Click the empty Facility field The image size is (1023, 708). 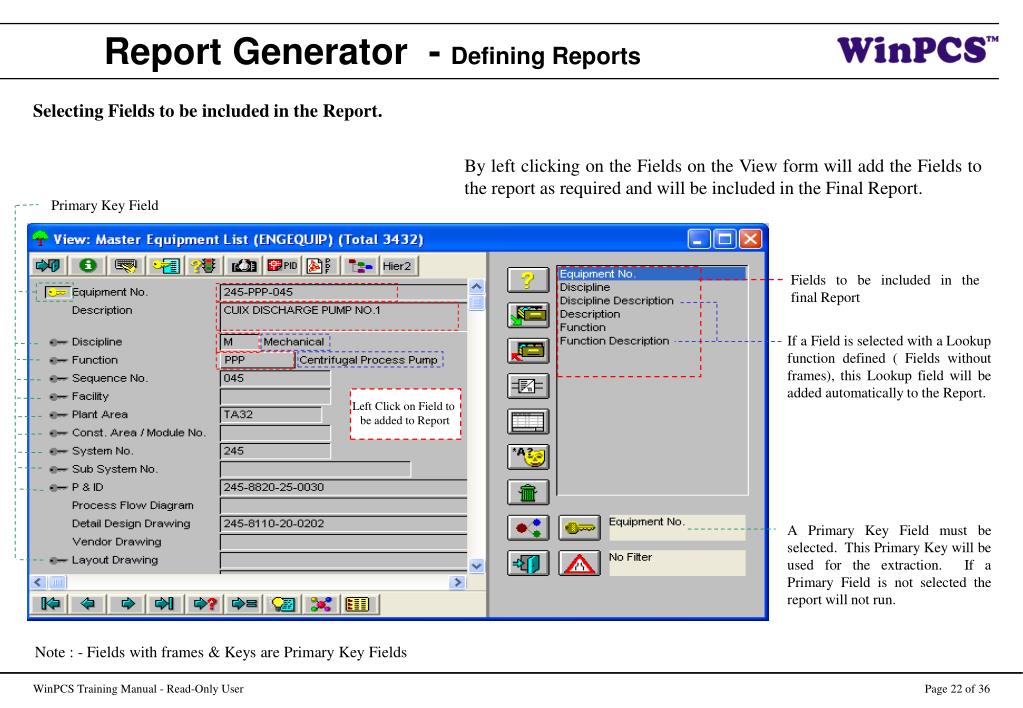[275, 396]
